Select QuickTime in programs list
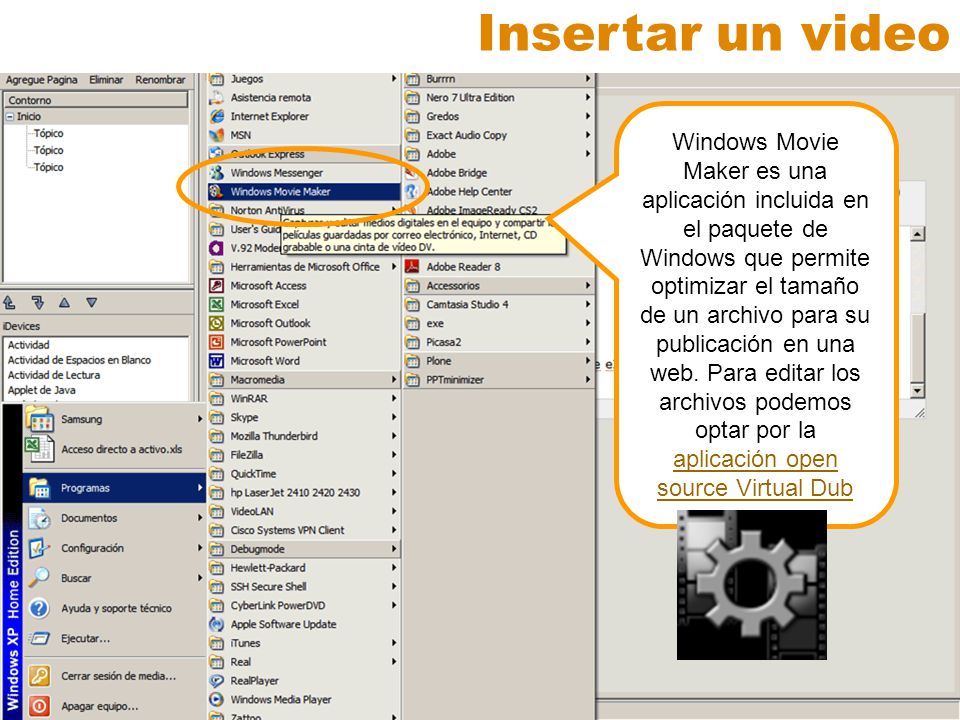 [304, 474]
